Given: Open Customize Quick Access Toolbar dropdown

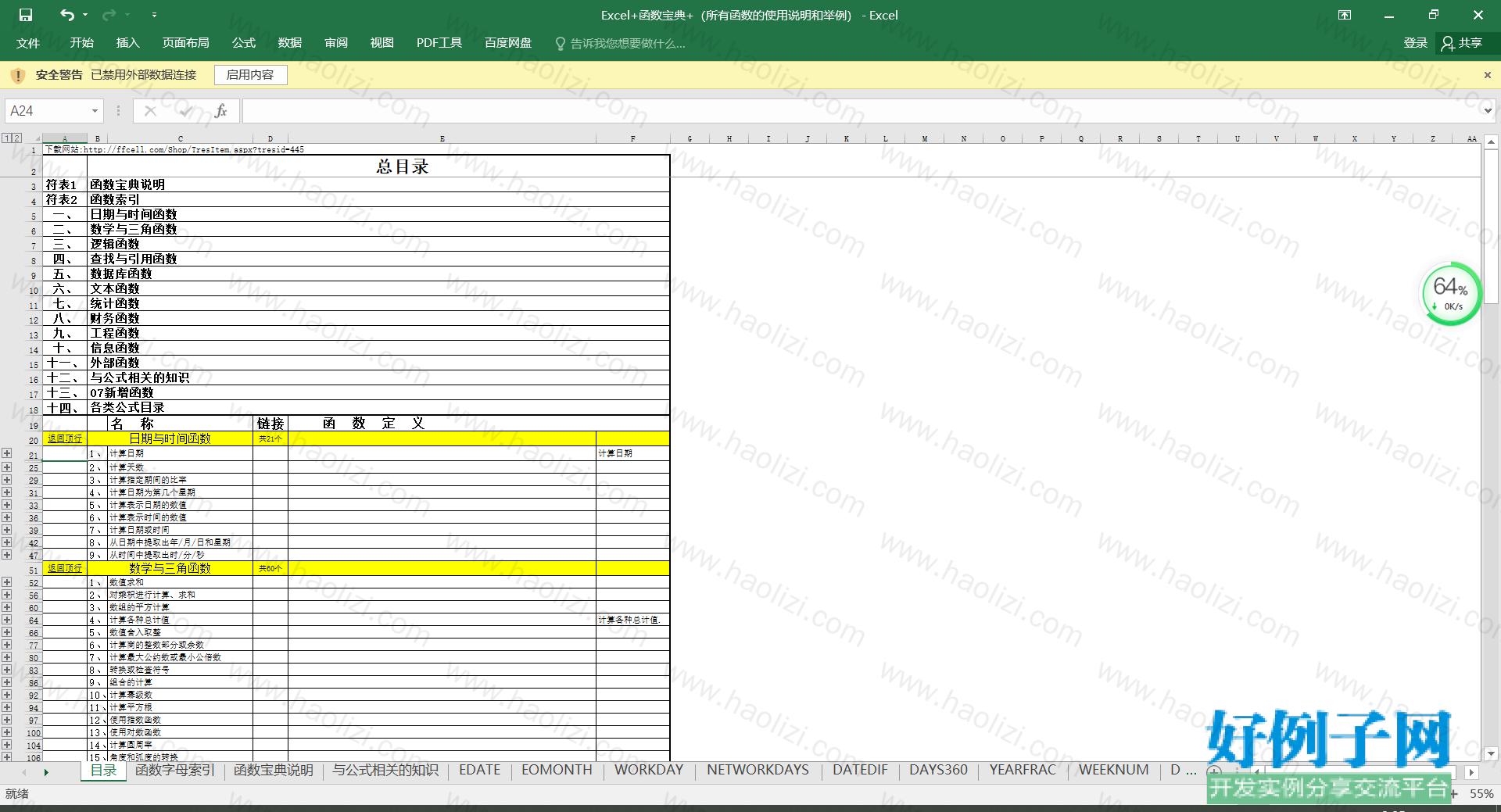Looking at the screenshot, I should pos(154,15).
